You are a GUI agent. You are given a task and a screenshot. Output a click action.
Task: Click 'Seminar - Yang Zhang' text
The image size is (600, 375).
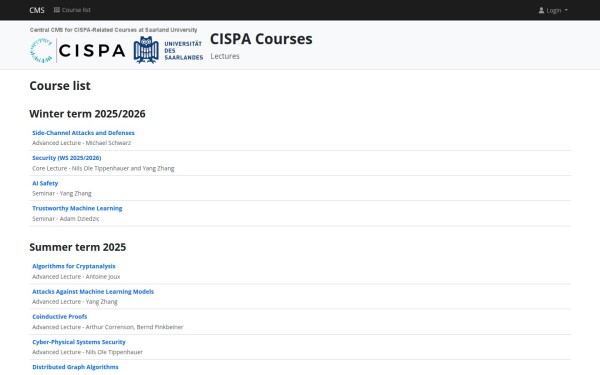click(x=62, y=193)
